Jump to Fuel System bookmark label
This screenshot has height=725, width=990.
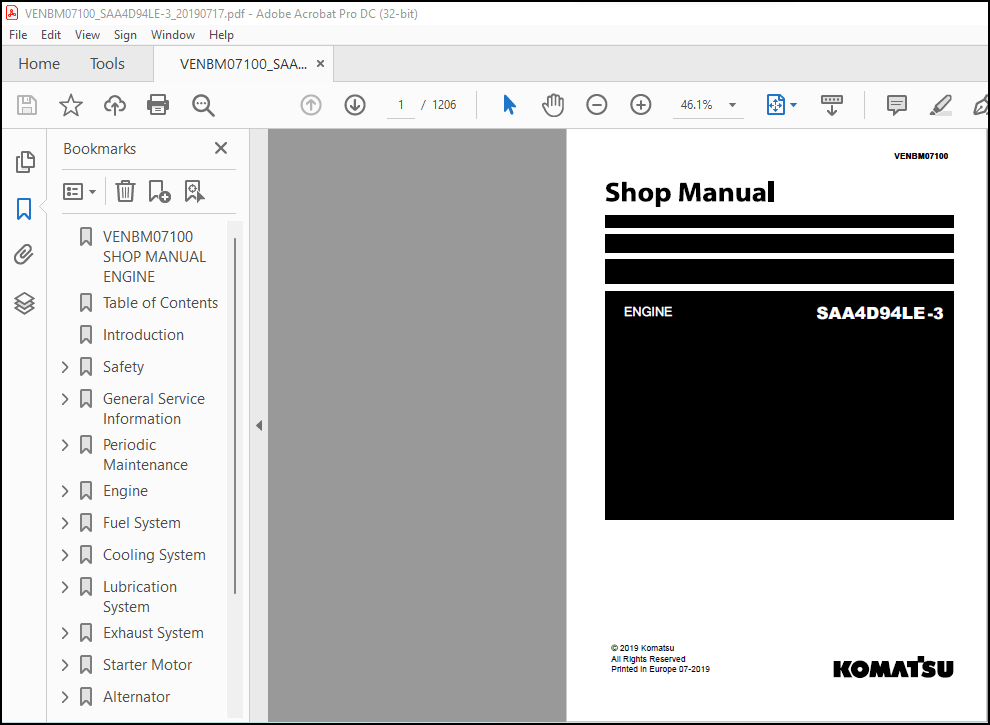point(141,523)
